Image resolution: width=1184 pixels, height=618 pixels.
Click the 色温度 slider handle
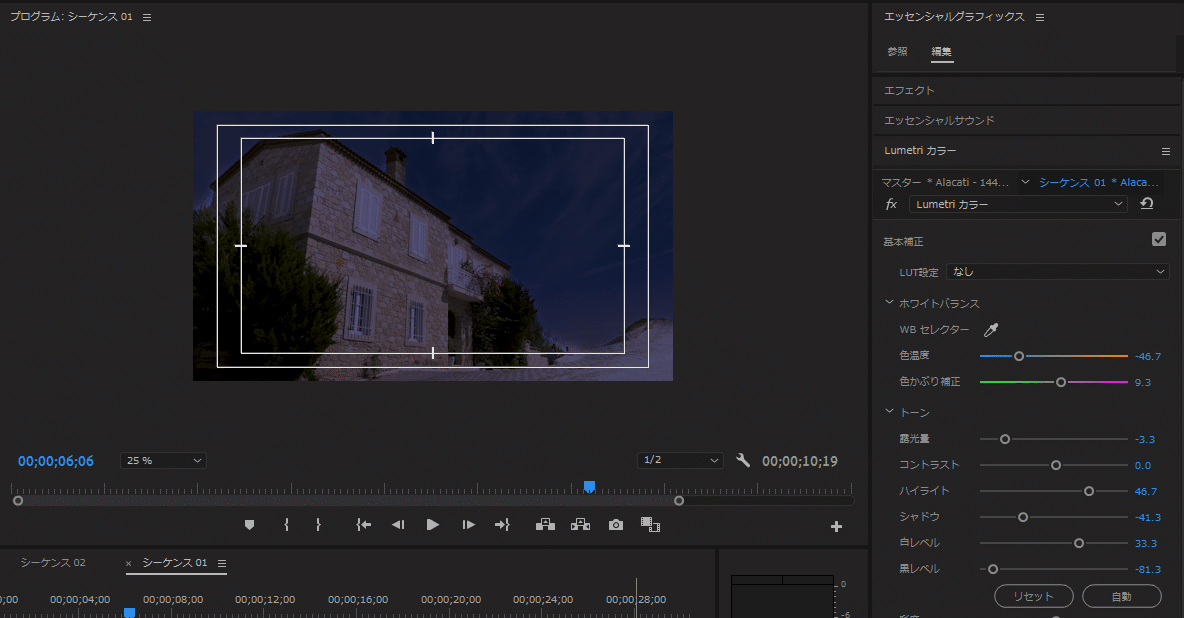1019,356
